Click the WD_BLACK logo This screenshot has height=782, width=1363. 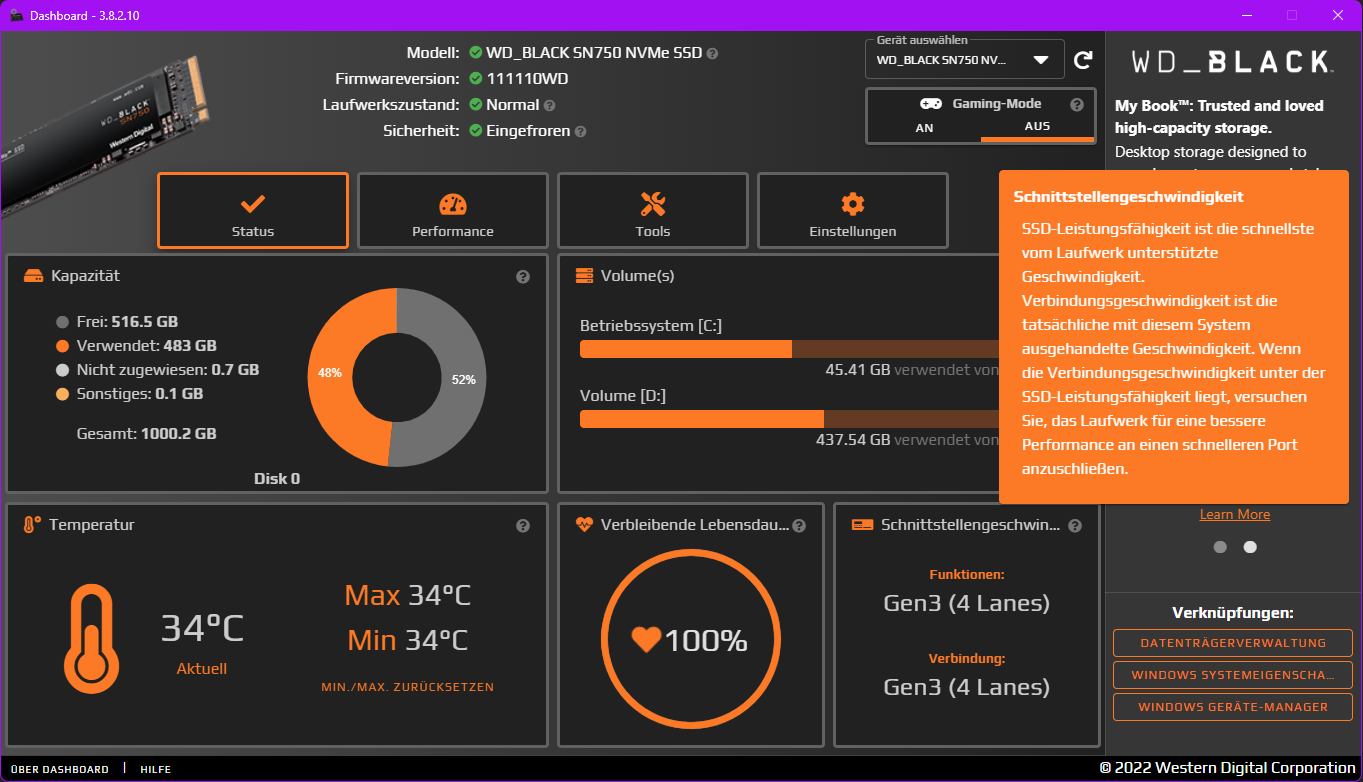tap(1232, 63)
